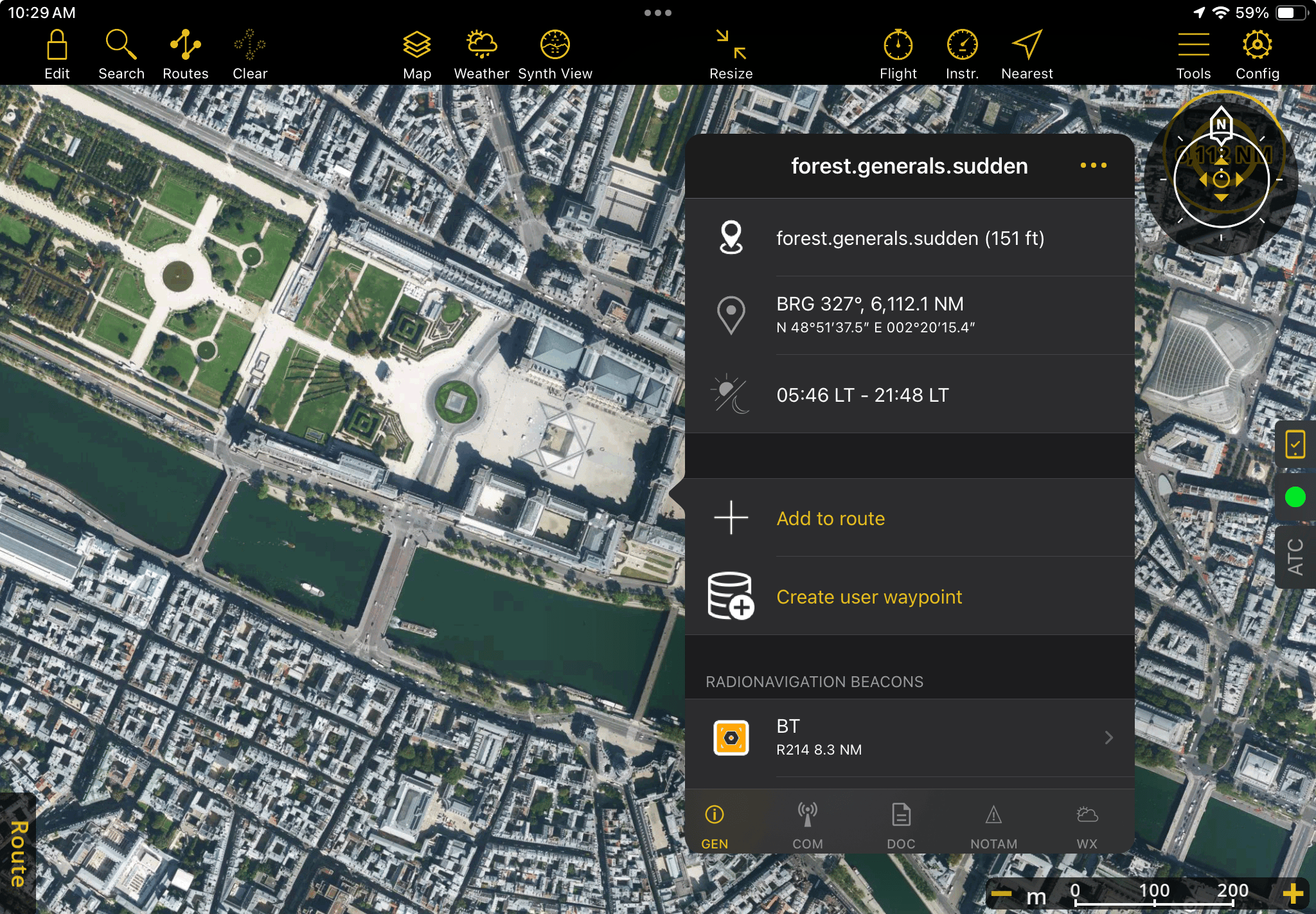Image resolution: width=1316 pixels, height=914 pixels.
Task: Clear the current route
Action: tap(250, 55)
